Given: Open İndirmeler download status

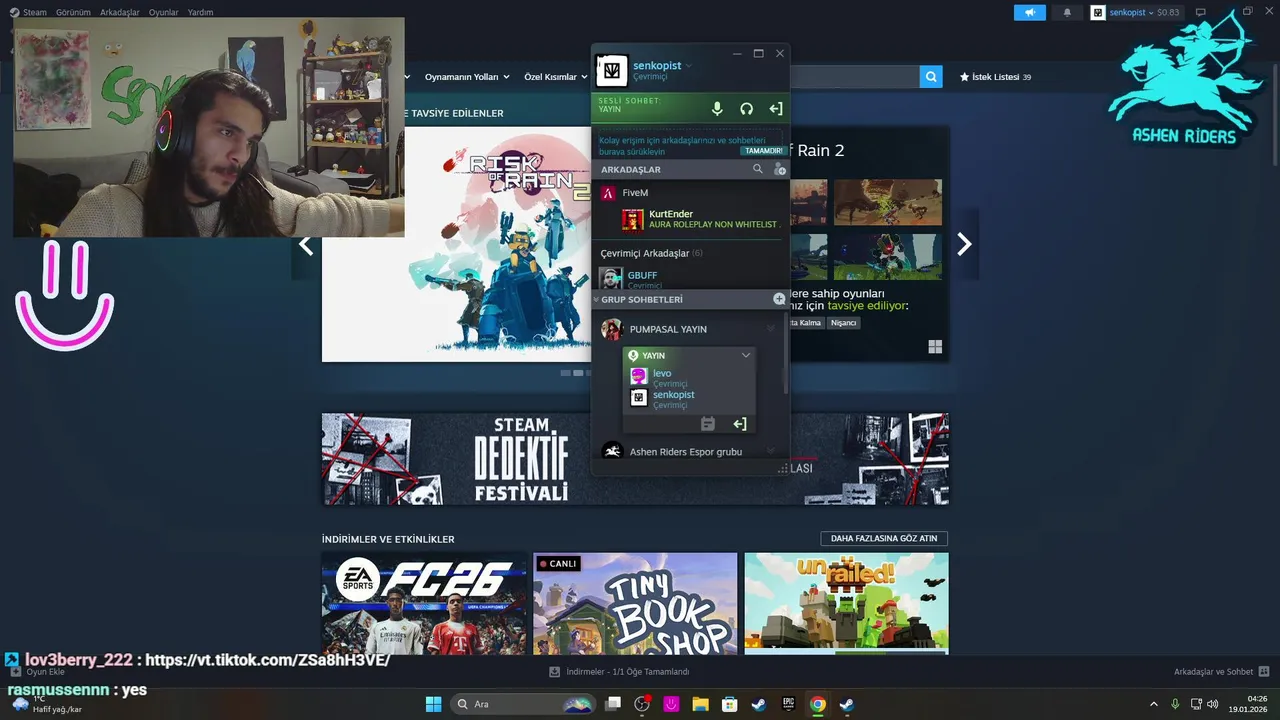Looking at the screenshot, I should click(x=619, y=672).
